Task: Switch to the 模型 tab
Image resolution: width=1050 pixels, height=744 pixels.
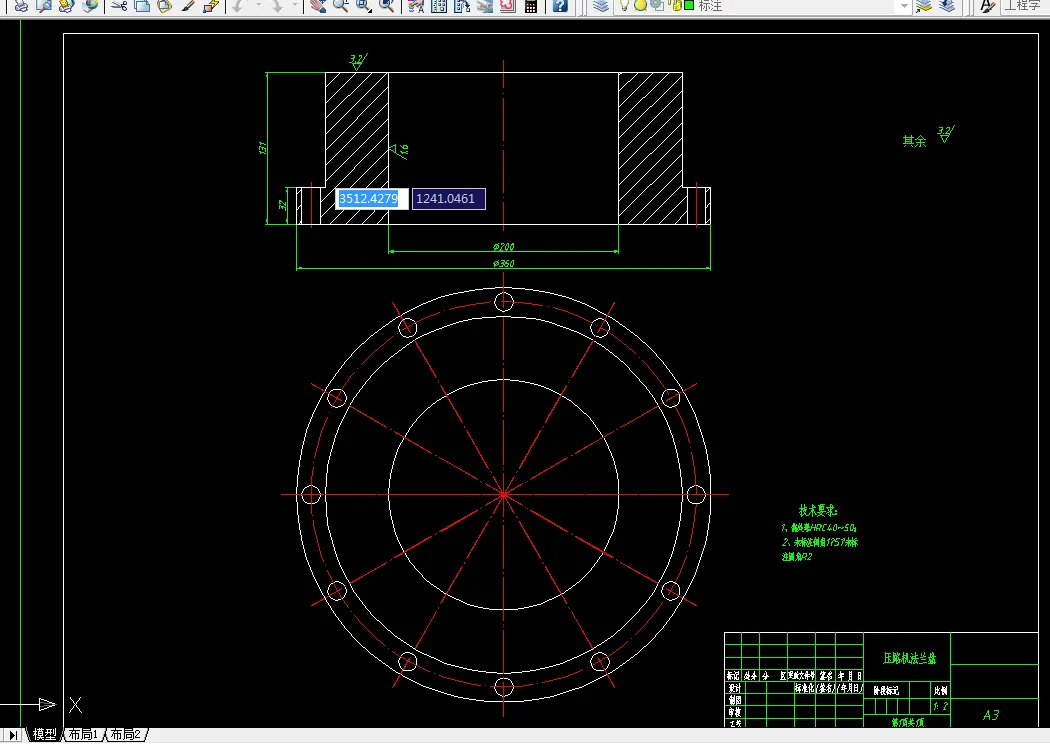Action: (45, 735)
